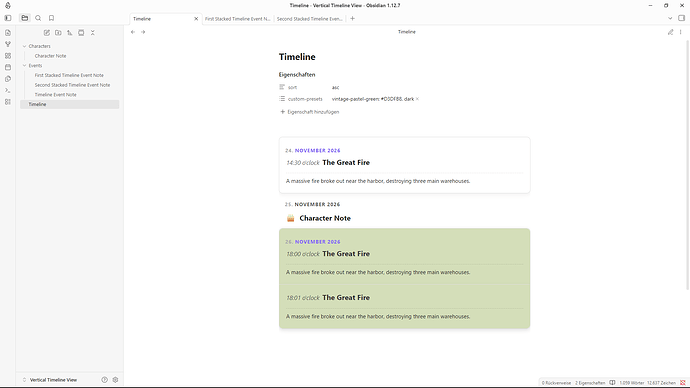Click Eigenschaft hinzufügen to add property
690x388 pixels.
[310, 112]
